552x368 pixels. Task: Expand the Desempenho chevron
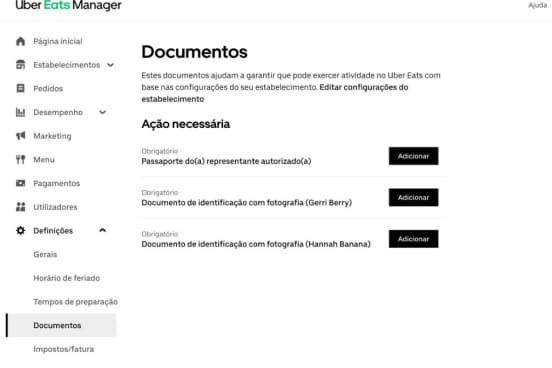click(x=102, y=112)
